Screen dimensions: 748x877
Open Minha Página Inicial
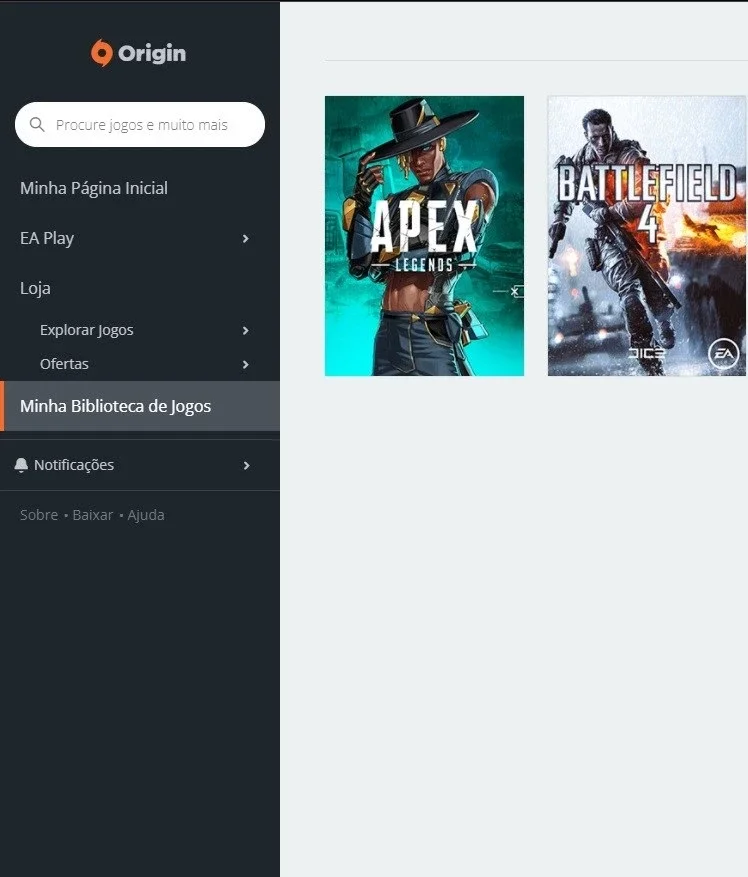pos(94,188)
